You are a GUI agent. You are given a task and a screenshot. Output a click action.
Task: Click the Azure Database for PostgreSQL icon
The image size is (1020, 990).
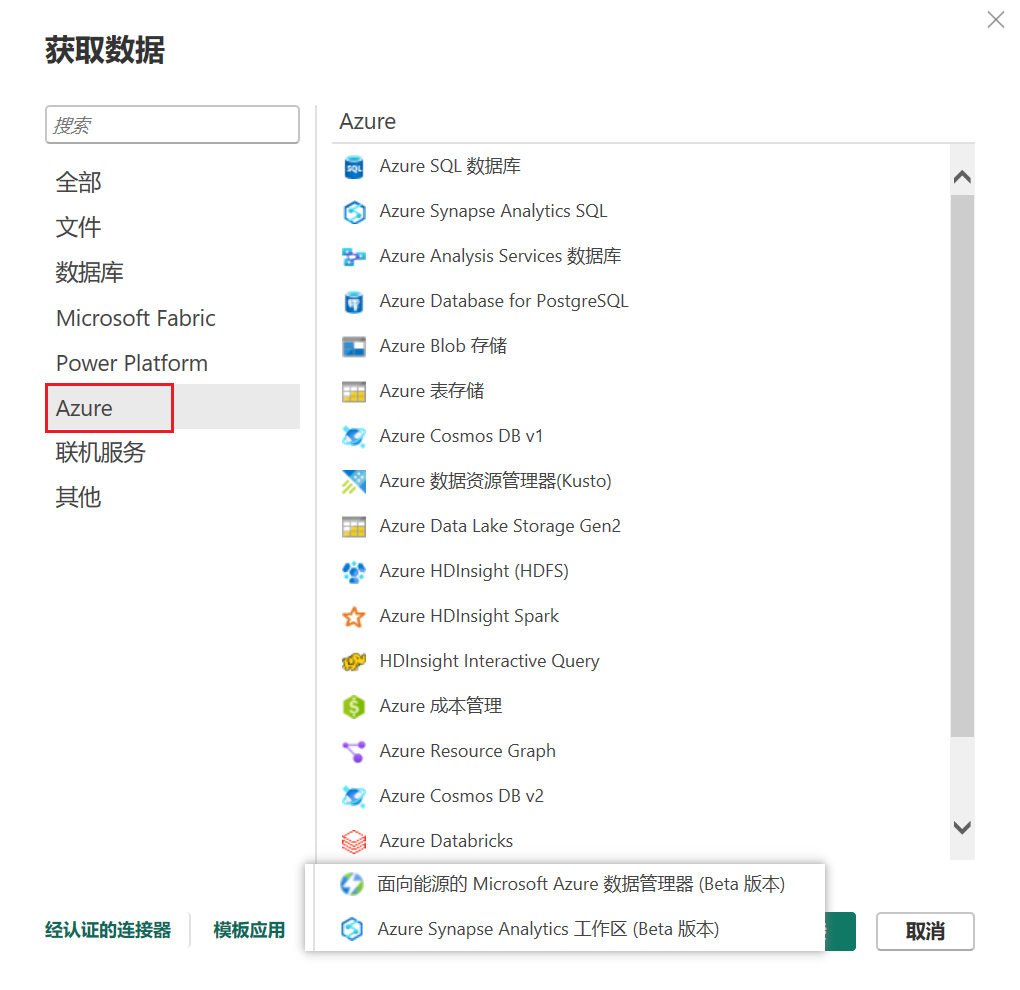pyautogui.click(x=354, y=302)
